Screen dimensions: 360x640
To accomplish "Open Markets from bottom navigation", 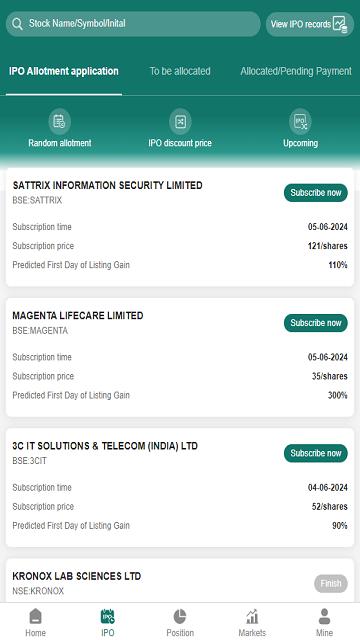I will click(252, 616).
